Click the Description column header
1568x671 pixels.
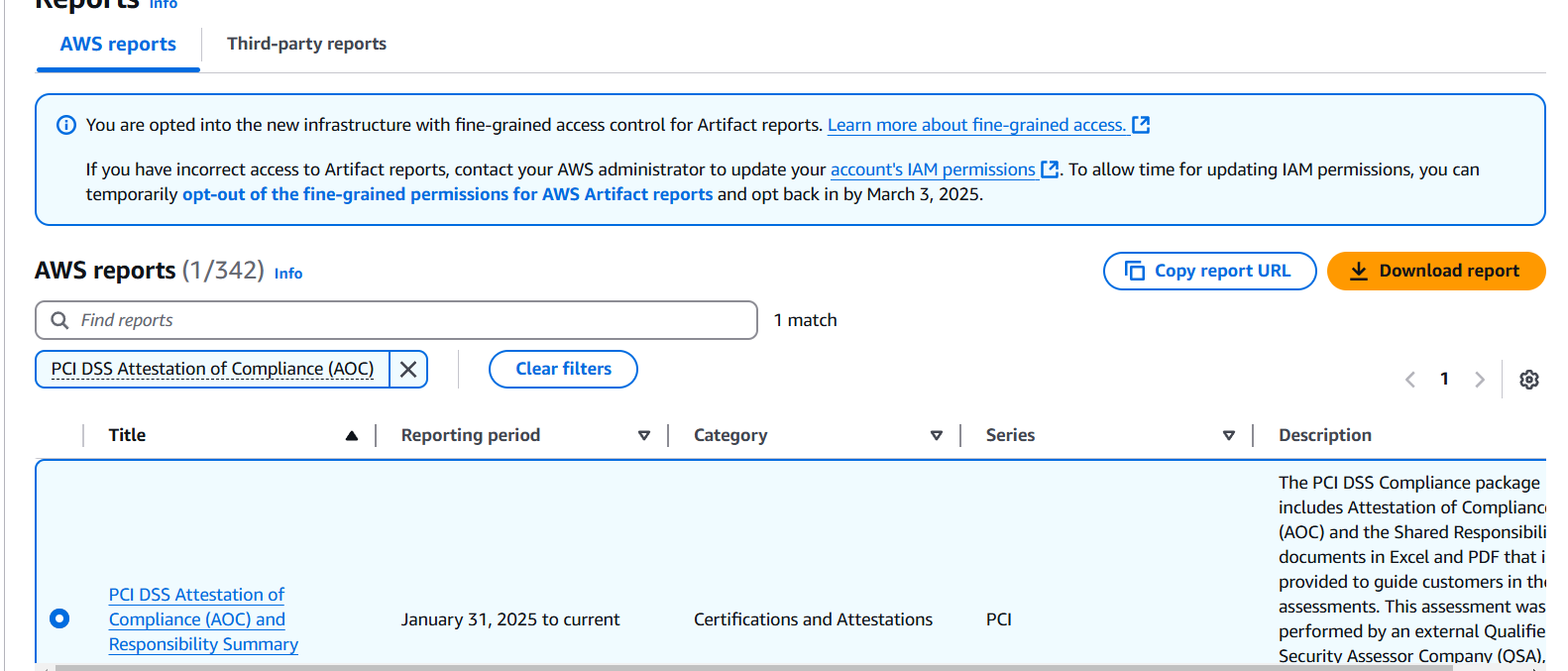pyautogui.click(x=1325, y=435)
